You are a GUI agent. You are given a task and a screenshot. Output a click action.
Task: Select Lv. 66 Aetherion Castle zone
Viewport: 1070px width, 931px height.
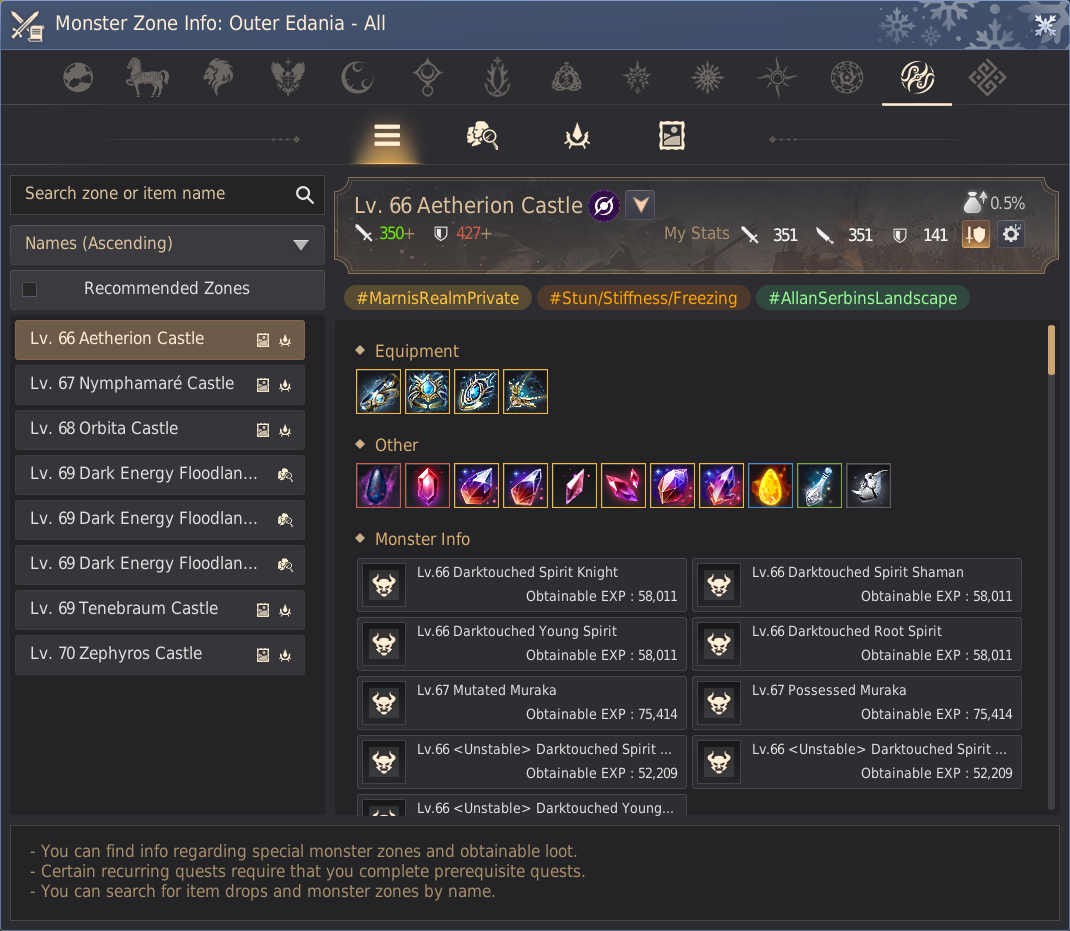(160, 339)
